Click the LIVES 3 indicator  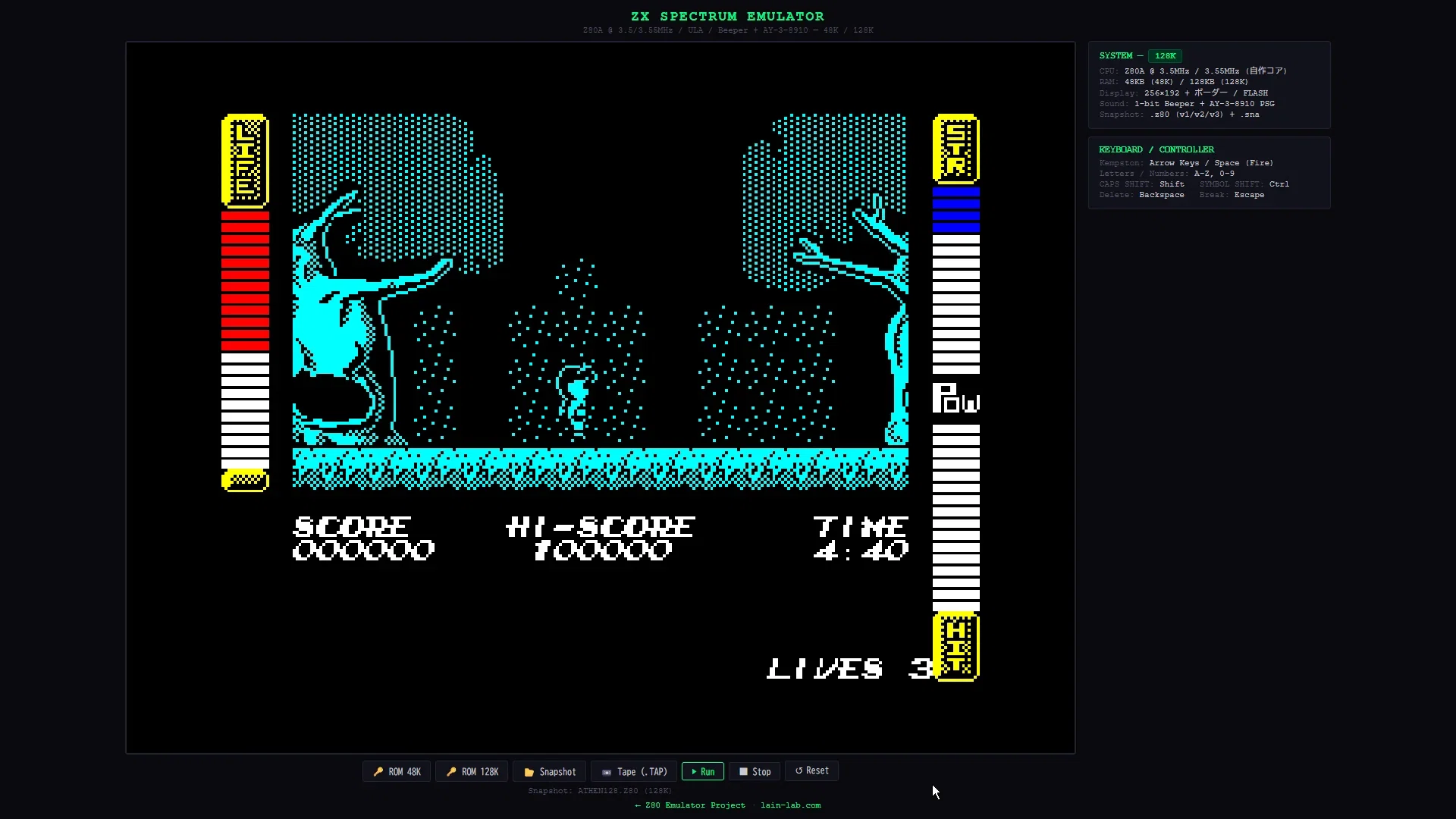(849, 669)
